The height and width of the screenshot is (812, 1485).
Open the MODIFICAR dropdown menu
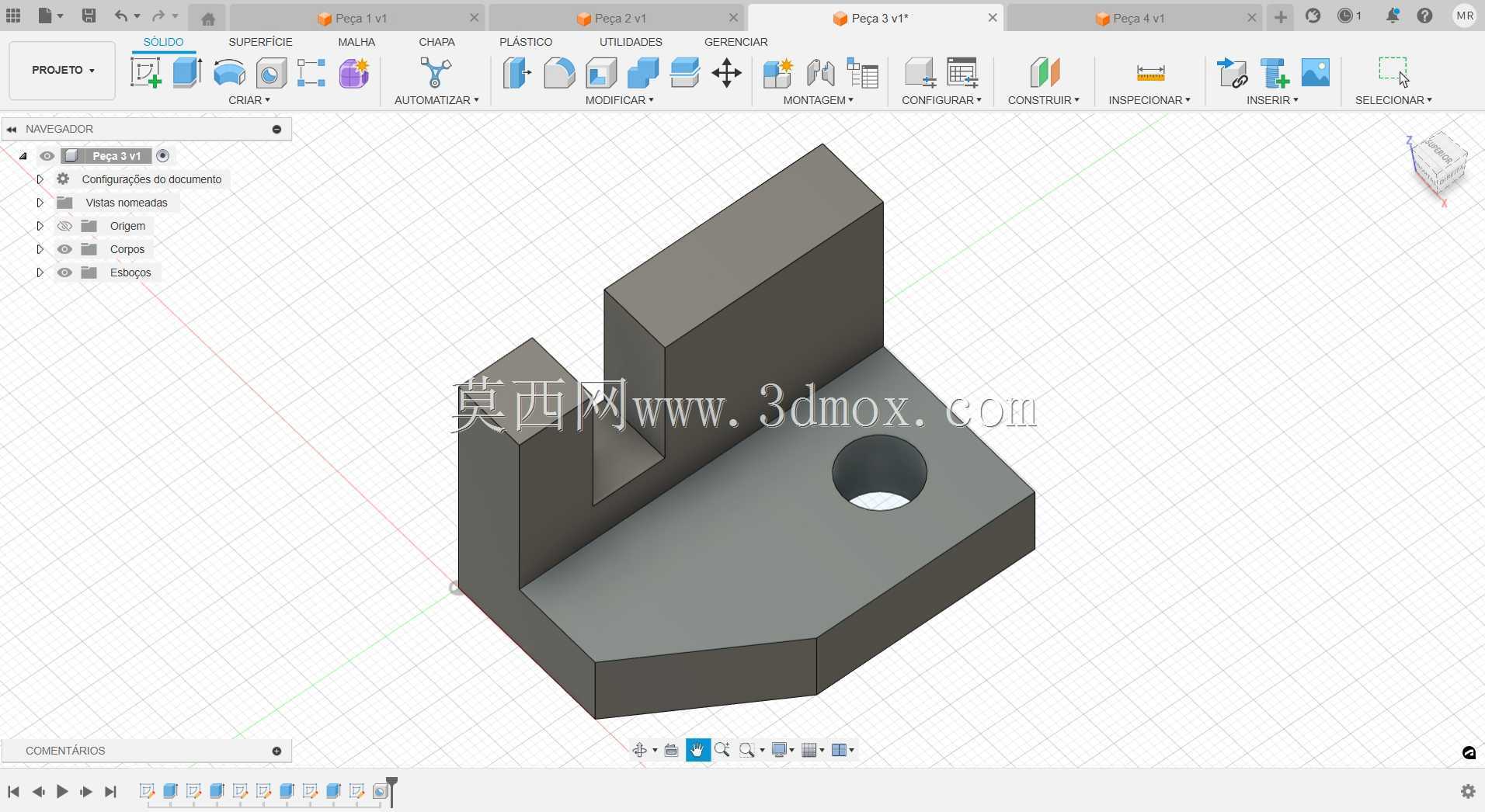[x=619, y=100]
